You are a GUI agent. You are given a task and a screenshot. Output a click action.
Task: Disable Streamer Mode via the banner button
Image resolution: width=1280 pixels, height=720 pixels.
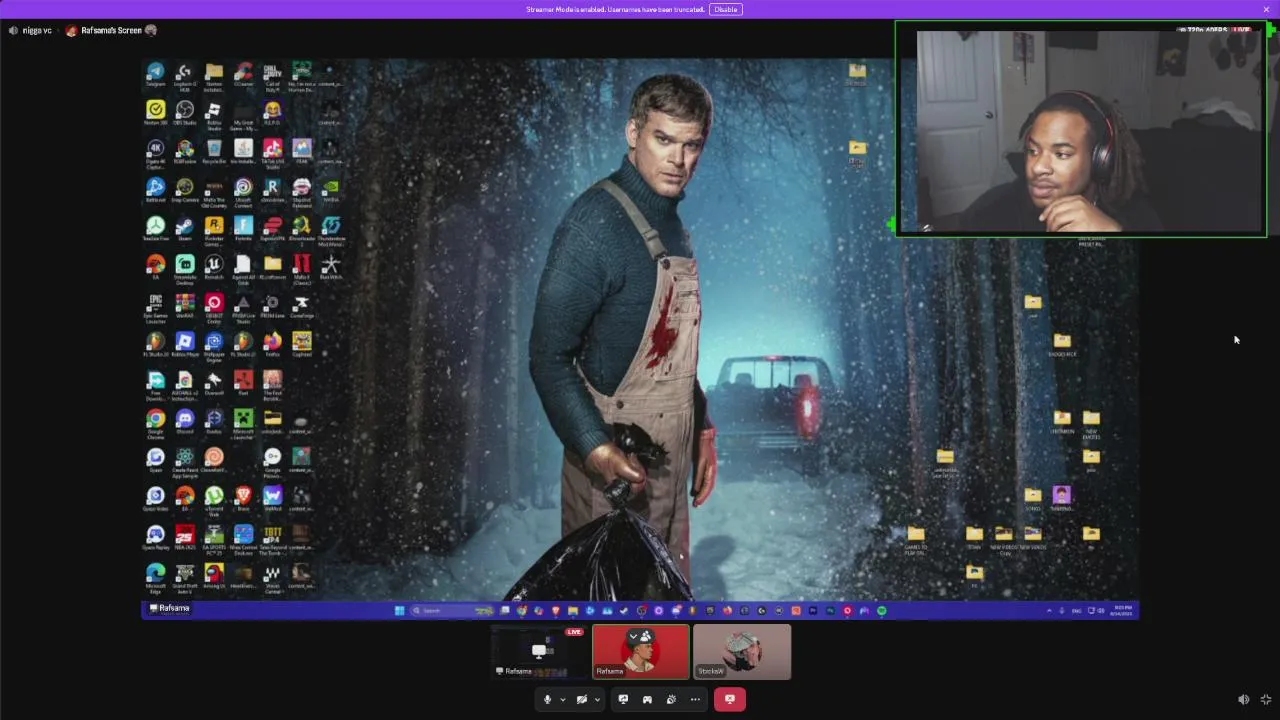pyautogui.click(x=725, y=9)
